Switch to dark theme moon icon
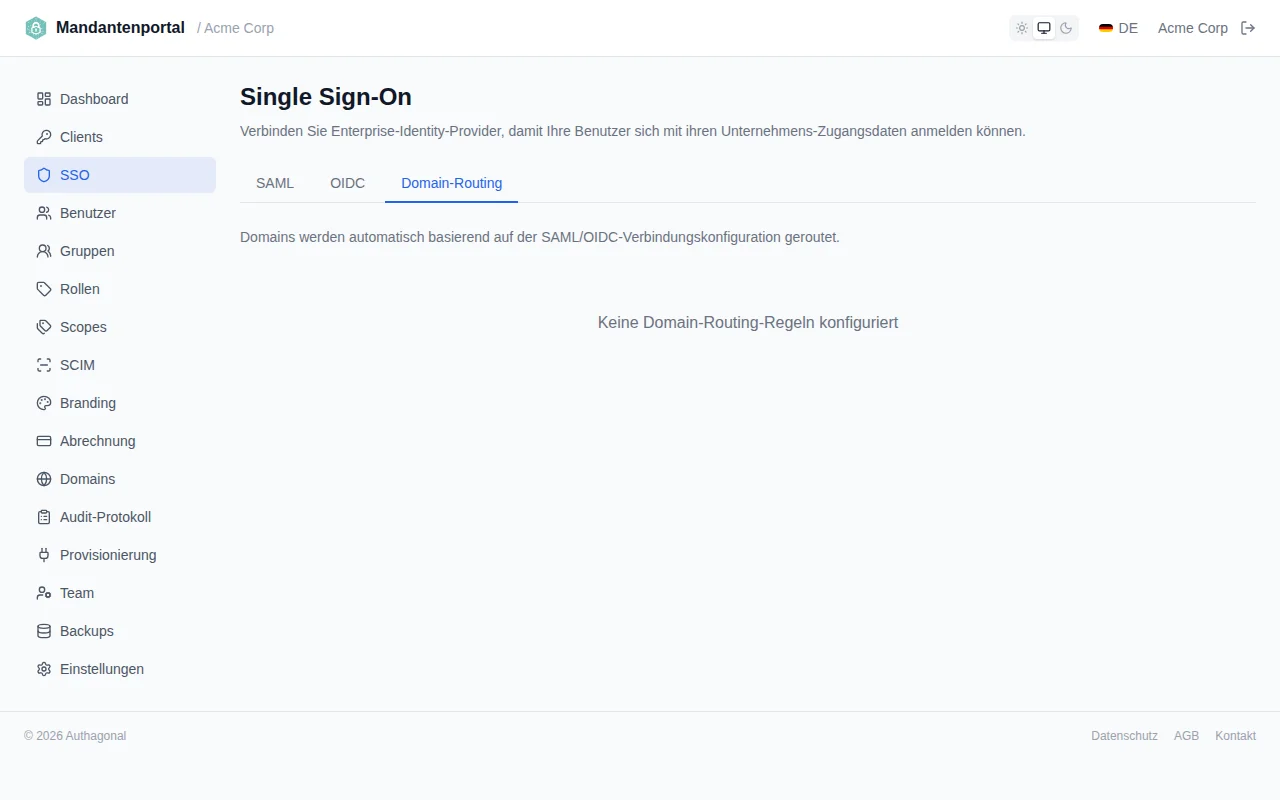The image size is (1280, 800). click(1066, 28)
